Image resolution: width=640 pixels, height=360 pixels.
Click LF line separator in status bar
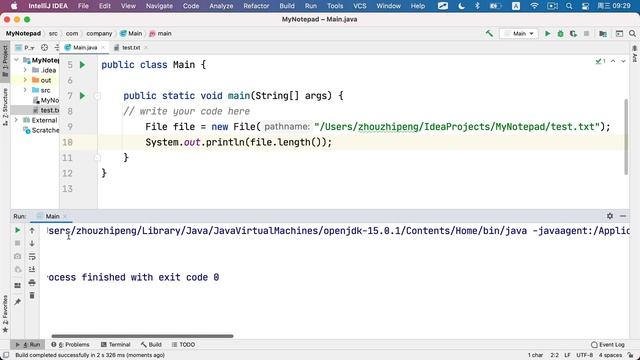[567, 355]
